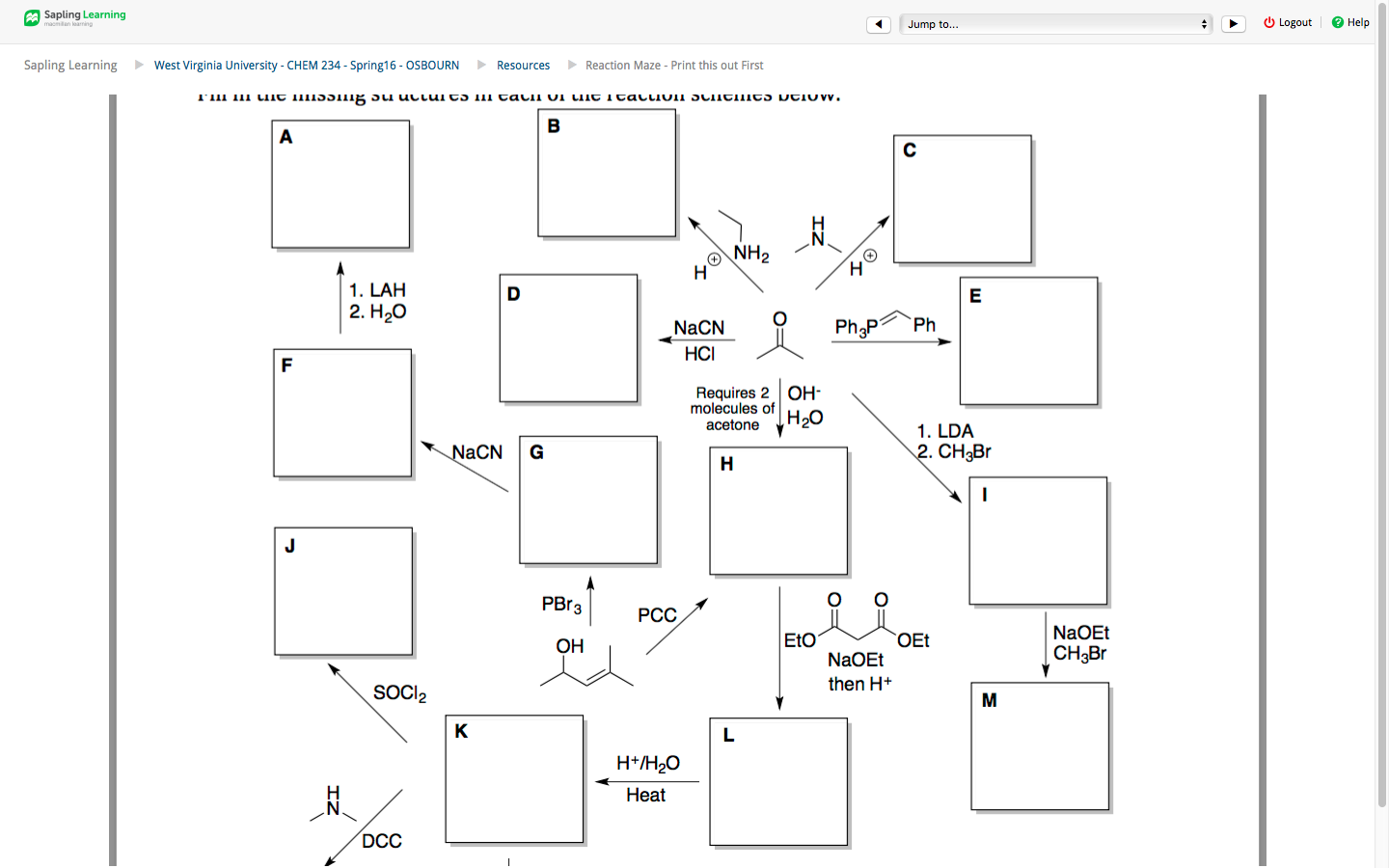
Task: Click the Jump to stepper arrows
Action: pos(1204,23)
